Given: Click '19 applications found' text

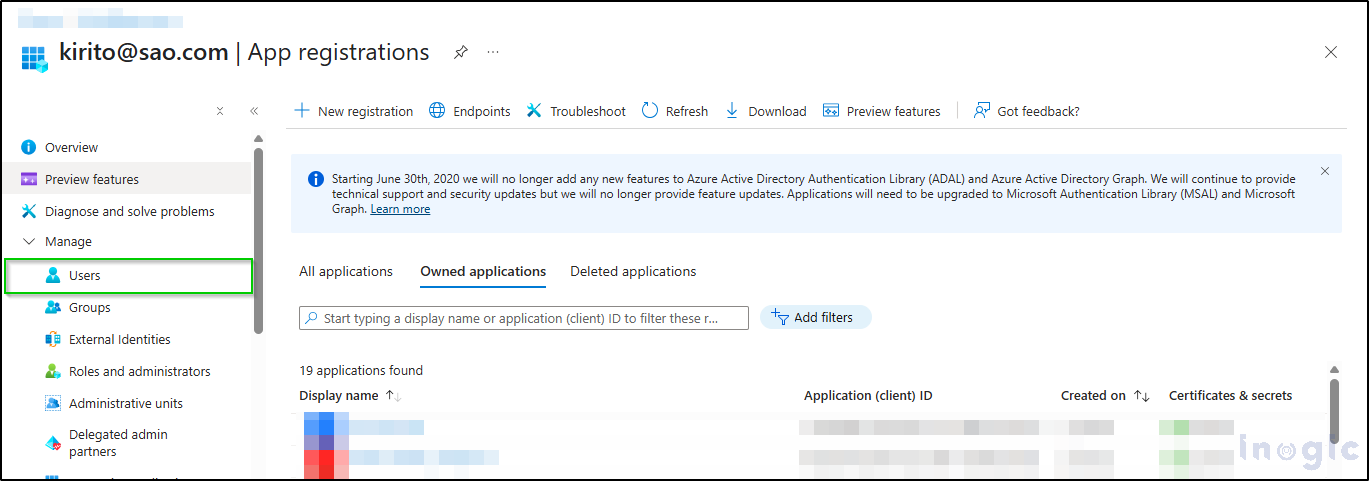Looking at the screenshot, I should point(361,371).
